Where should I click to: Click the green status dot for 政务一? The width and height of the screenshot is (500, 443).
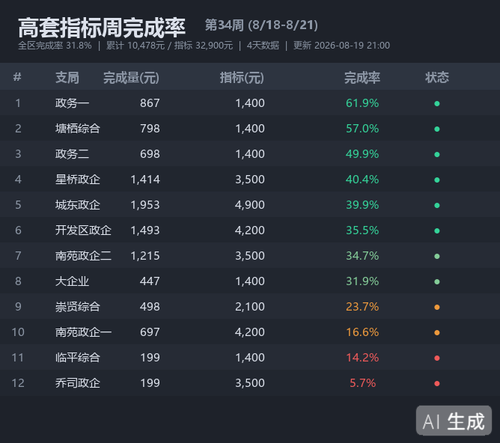click(437, 104)
